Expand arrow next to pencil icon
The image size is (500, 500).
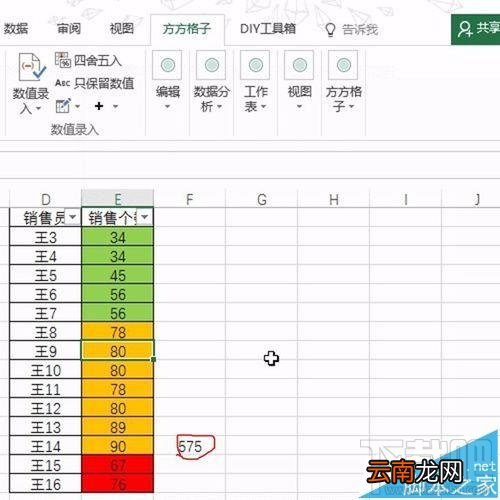pyautogui.click(x=77, y=106)
